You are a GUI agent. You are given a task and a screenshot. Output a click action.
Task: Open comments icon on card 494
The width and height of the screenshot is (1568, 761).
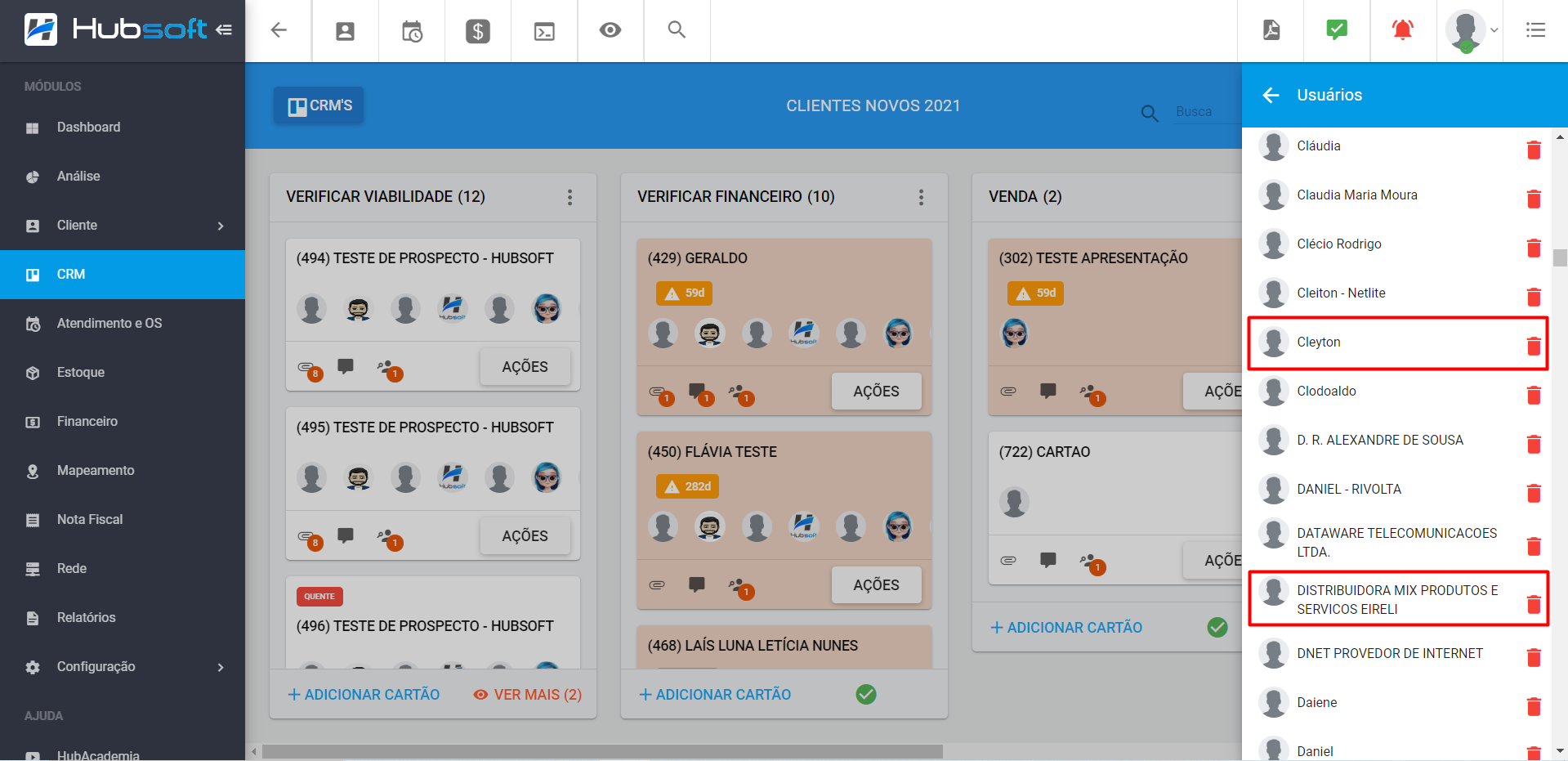tap(346, 366)
